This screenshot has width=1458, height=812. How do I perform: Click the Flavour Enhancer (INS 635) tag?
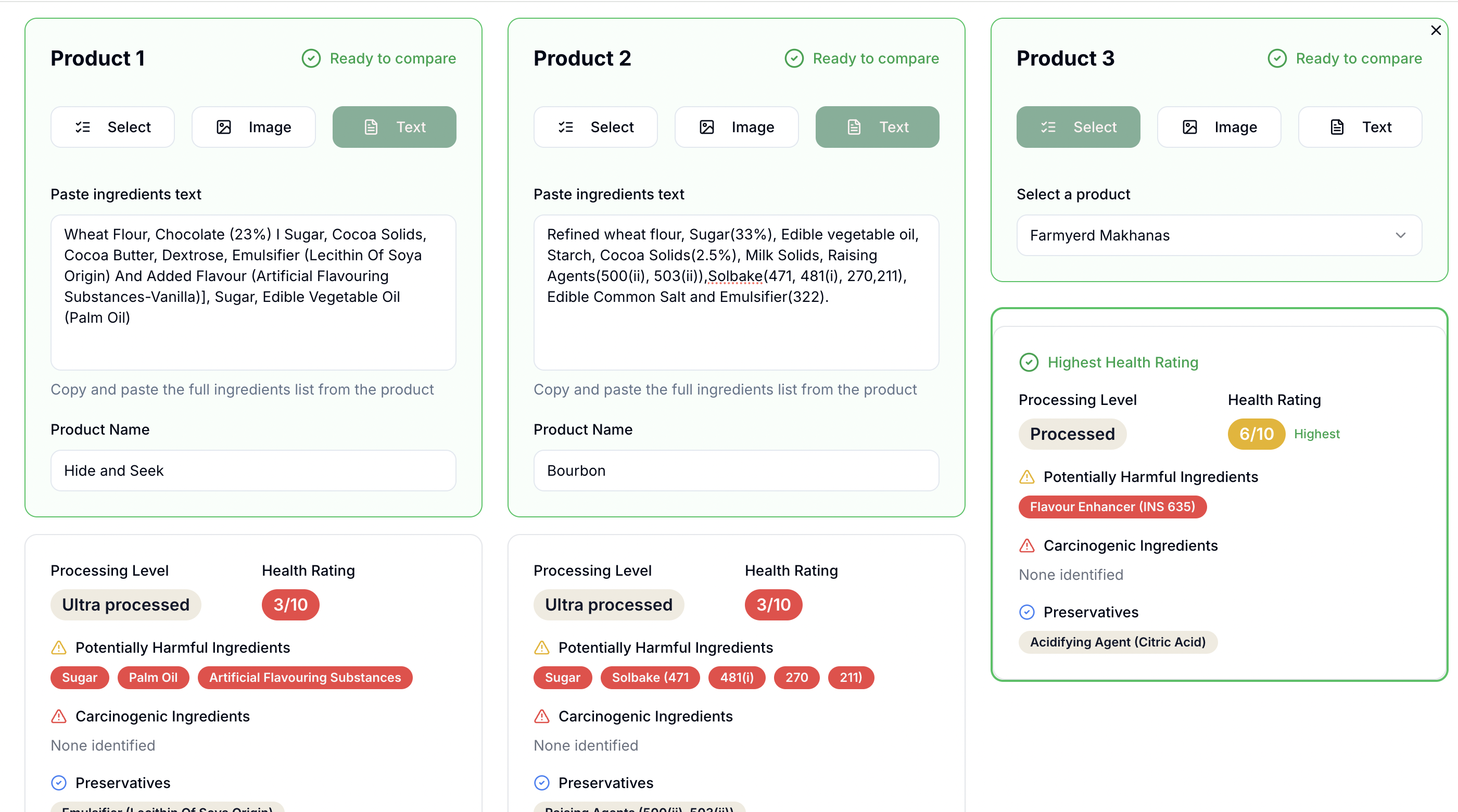point(1112,506)
